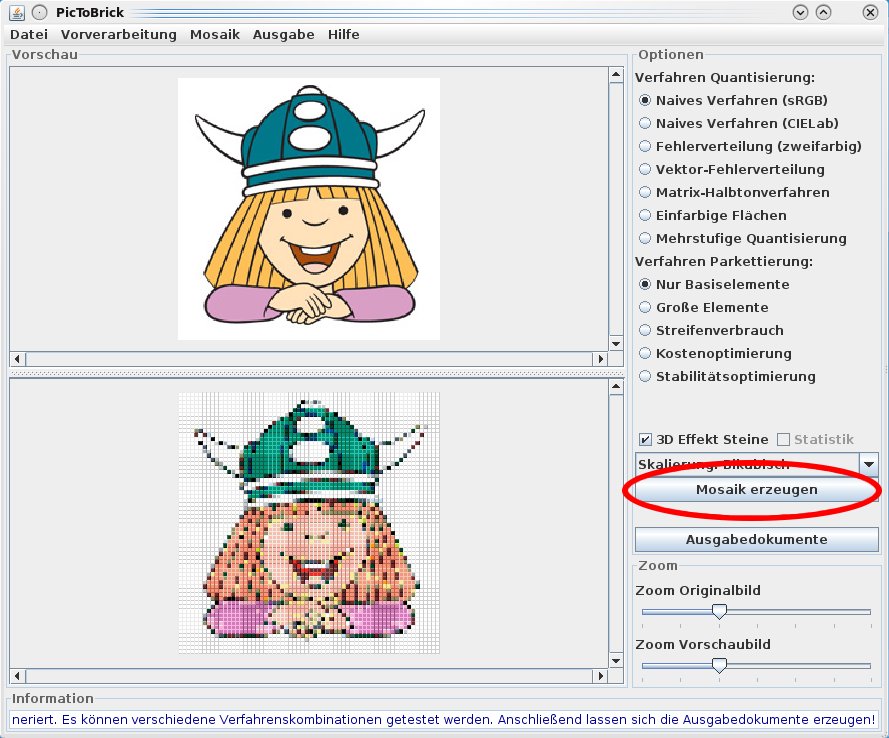The image size is (889, 738).
Task: Open the Ausgabe menu
Action: (x=283, y=35)
